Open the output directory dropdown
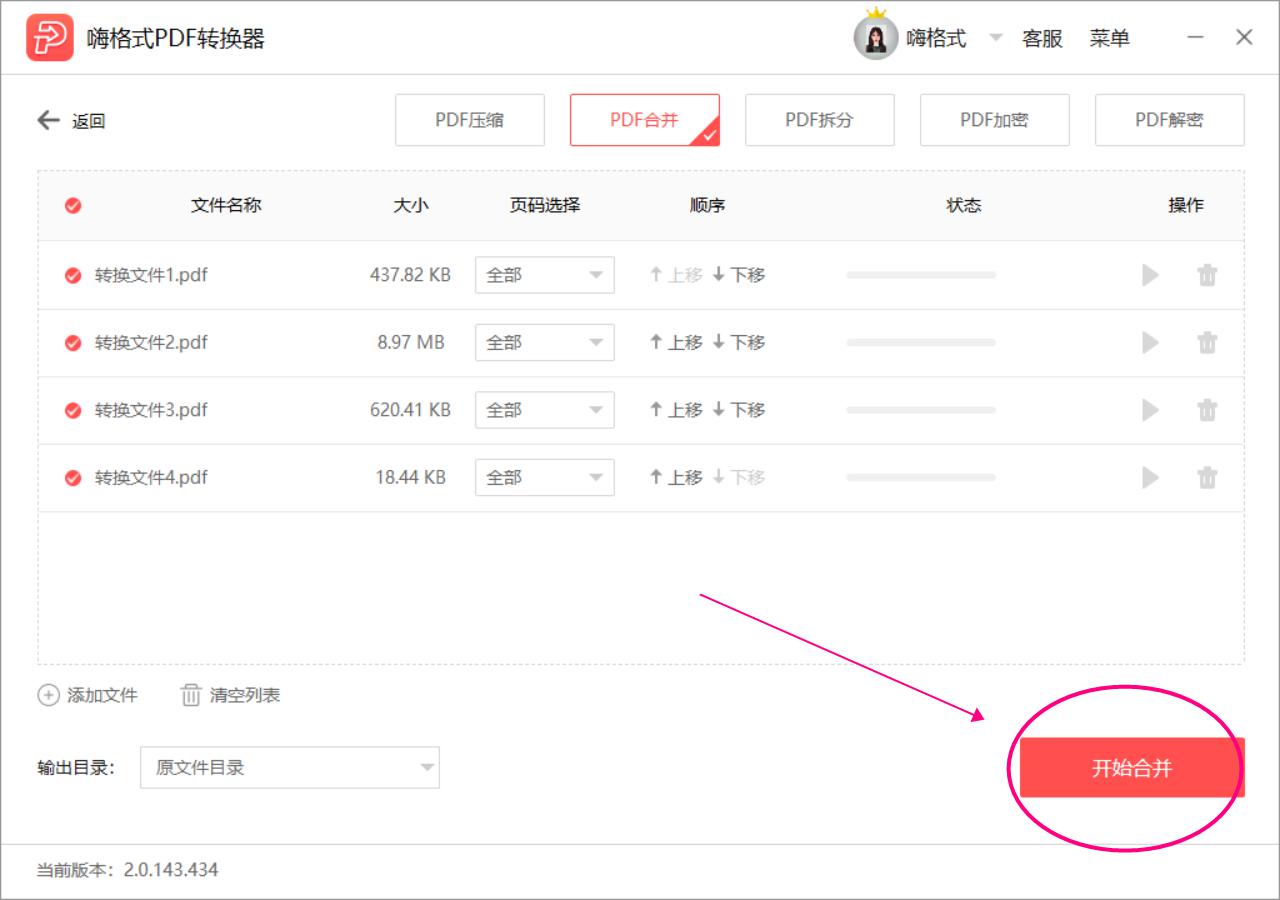 (290, 768)
